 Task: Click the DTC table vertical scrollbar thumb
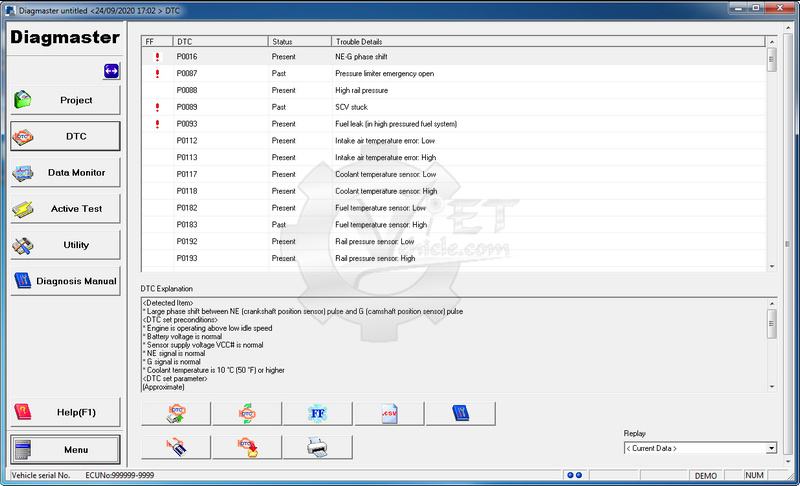(771, 59)
